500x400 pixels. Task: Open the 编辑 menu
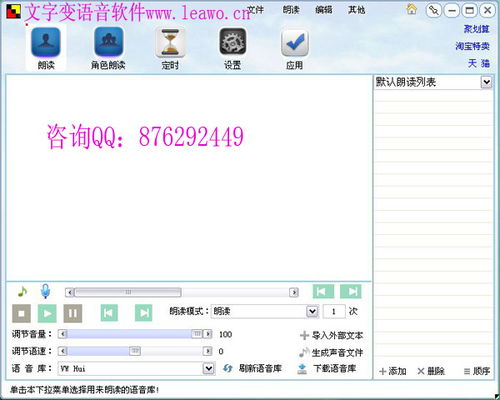click(324, 10)
